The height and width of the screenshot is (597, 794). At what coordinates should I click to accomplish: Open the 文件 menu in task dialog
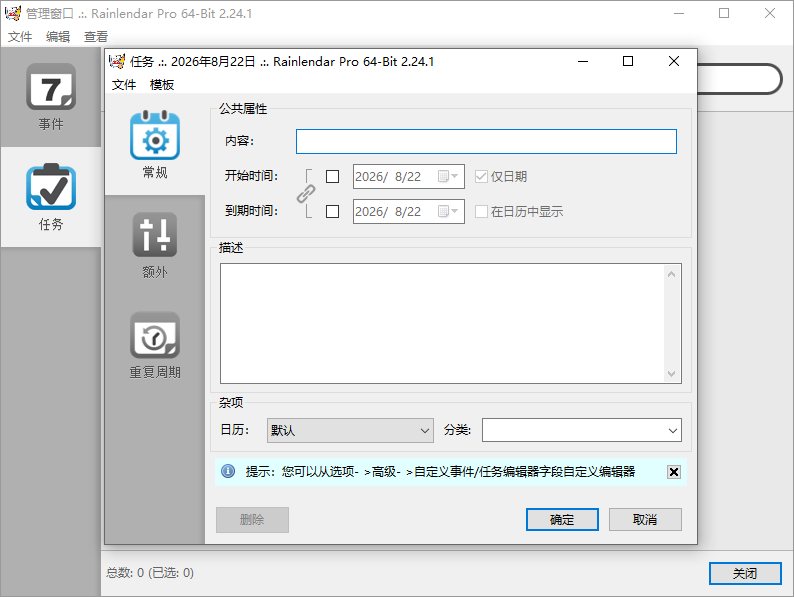[x=124, y=85]
